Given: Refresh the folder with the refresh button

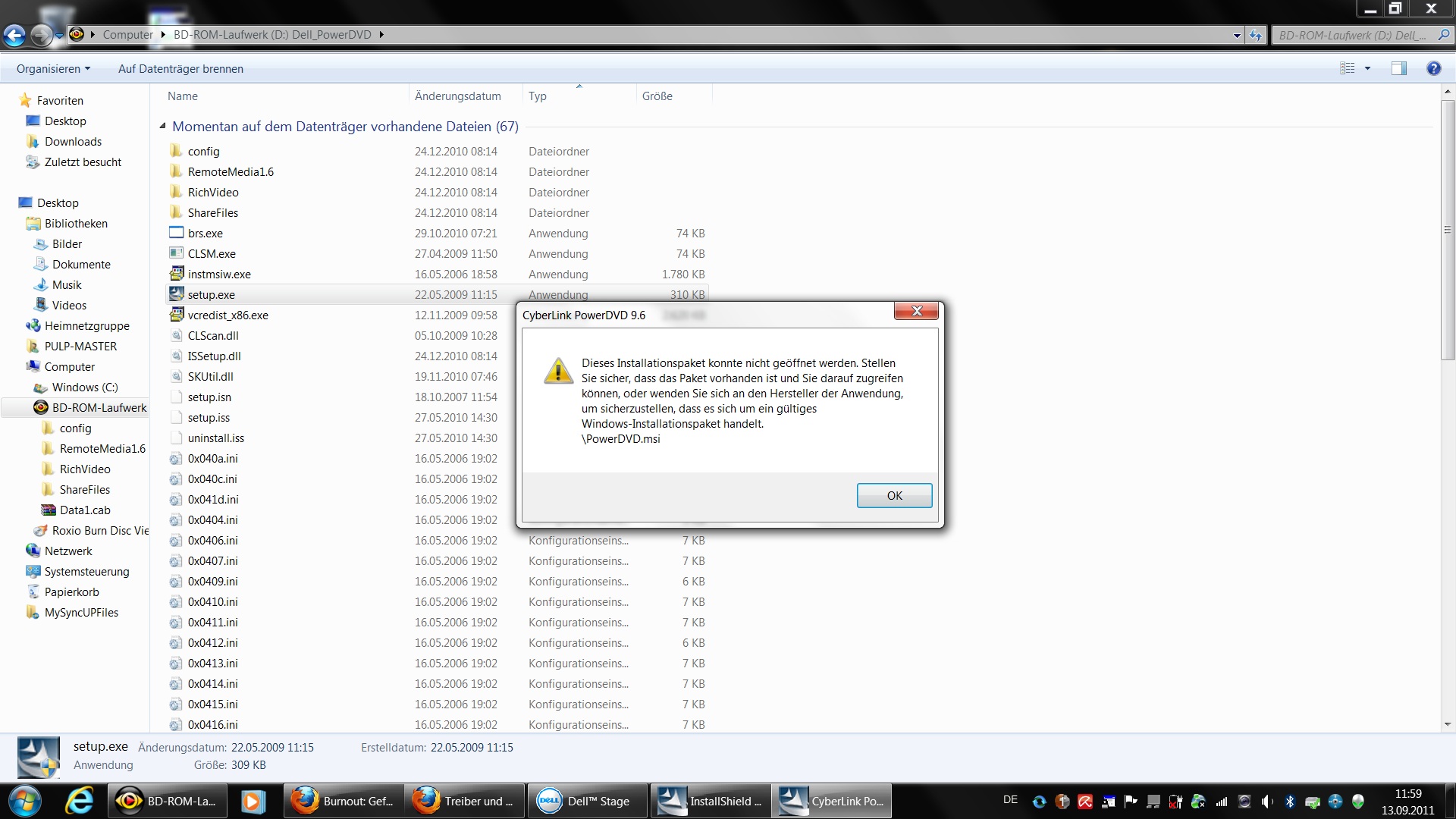Looking at the screenshot, I should coord(1256,35).
